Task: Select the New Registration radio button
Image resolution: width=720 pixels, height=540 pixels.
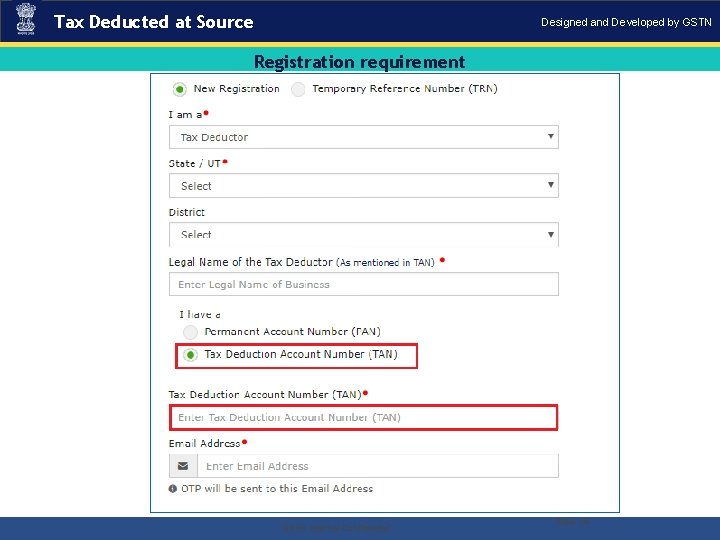Action: pos(180,89)
